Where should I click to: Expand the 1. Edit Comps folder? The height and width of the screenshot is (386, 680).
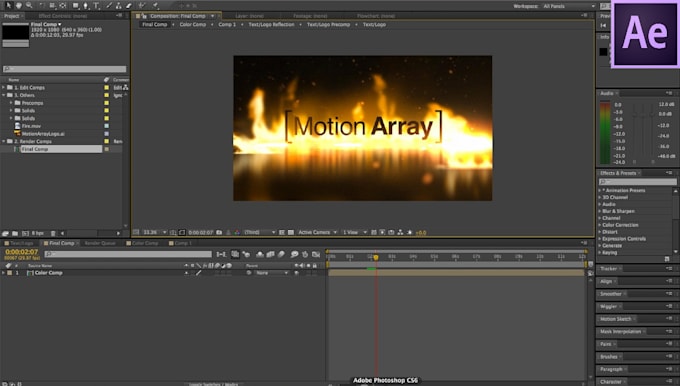4,88
